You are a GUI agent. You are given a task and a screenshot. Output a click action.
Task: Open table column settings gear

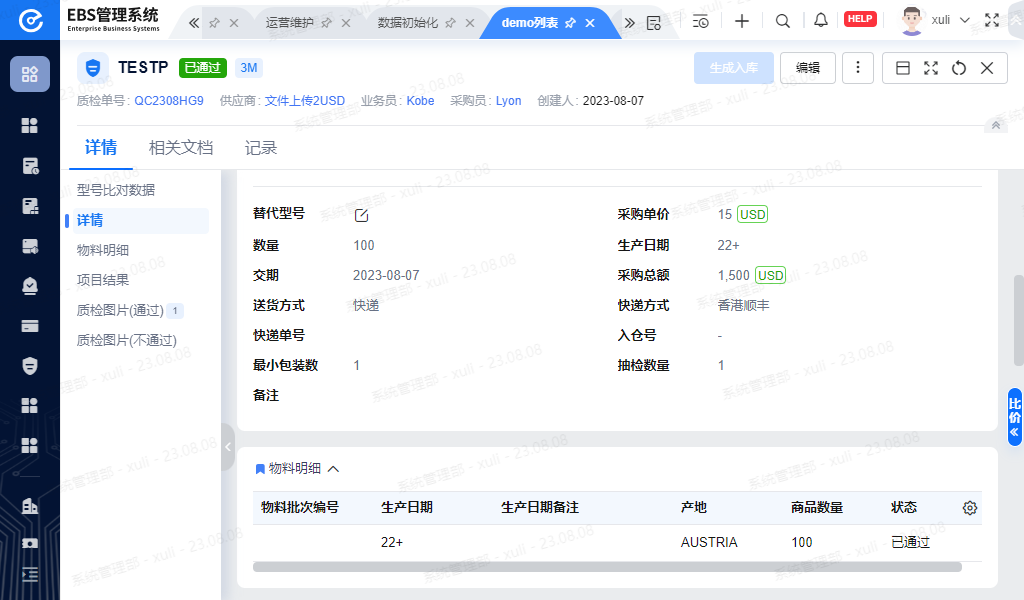click(969, 508)
